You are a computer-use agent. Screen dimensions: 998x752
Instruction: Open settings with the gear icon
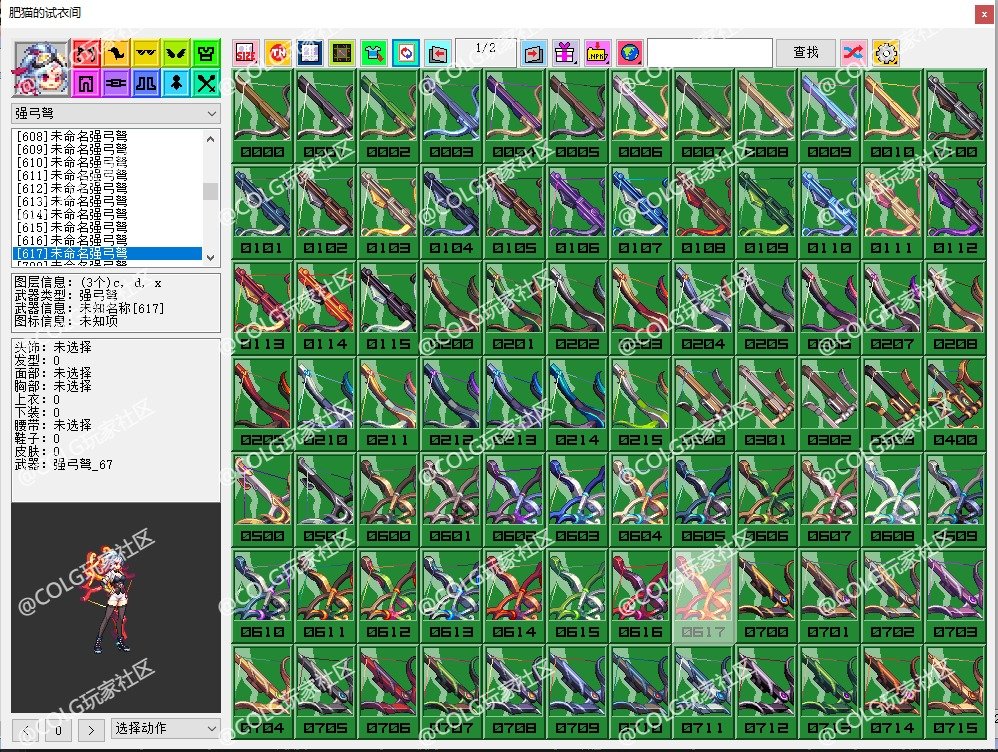pyautogui.click(x=886, y=53)
